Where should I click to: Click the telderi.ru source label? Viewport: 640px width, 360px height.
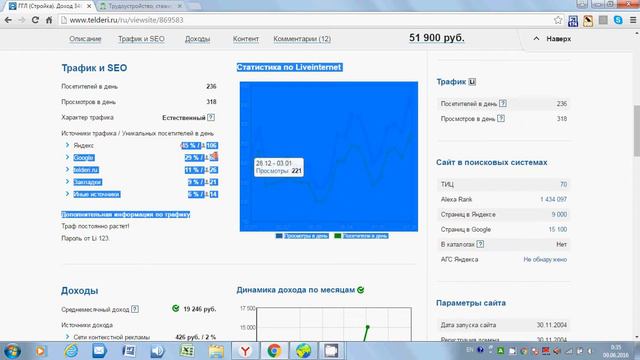pyautogui.click(x=86, y=170)
